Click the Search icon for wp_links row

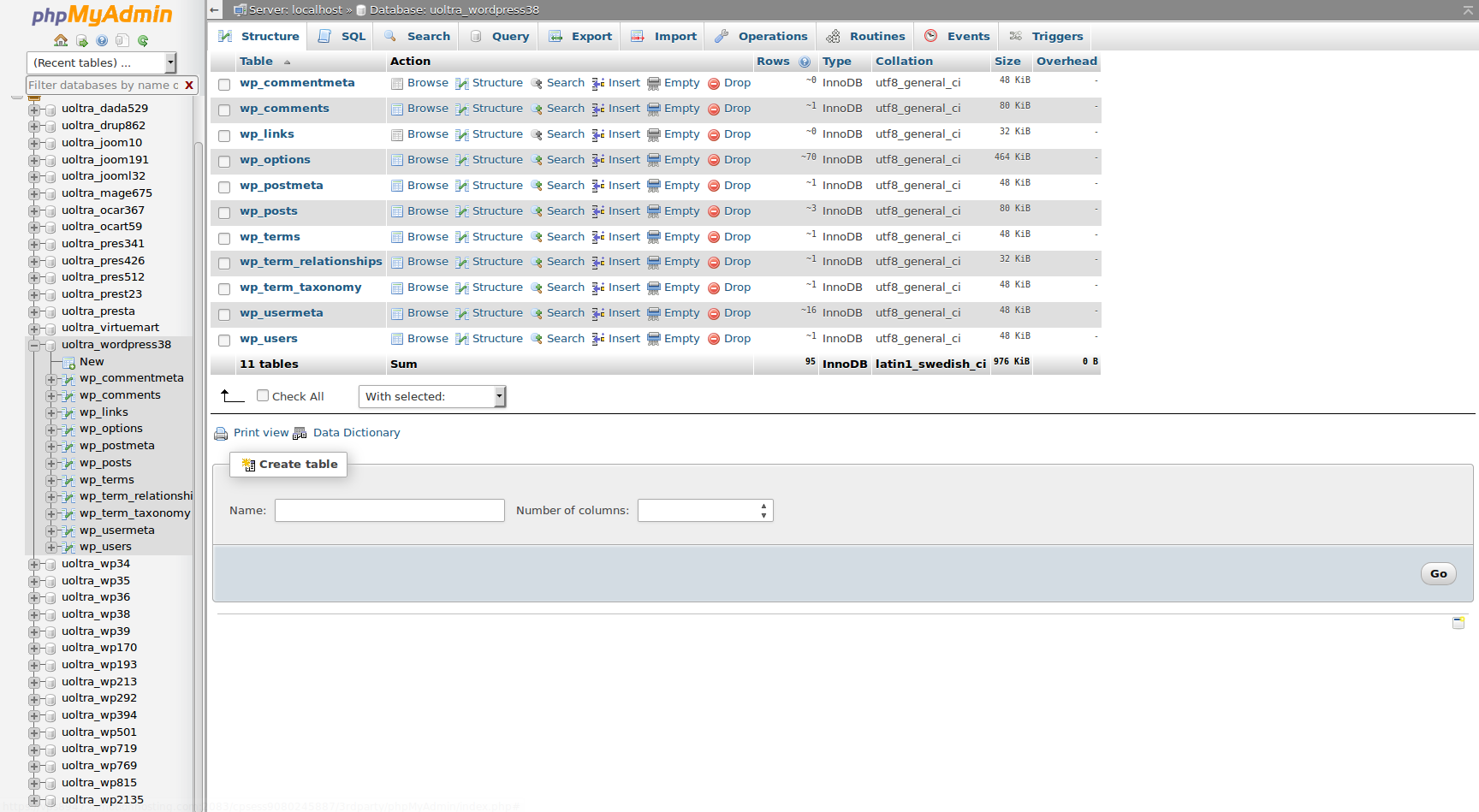(x=537, y=134)
